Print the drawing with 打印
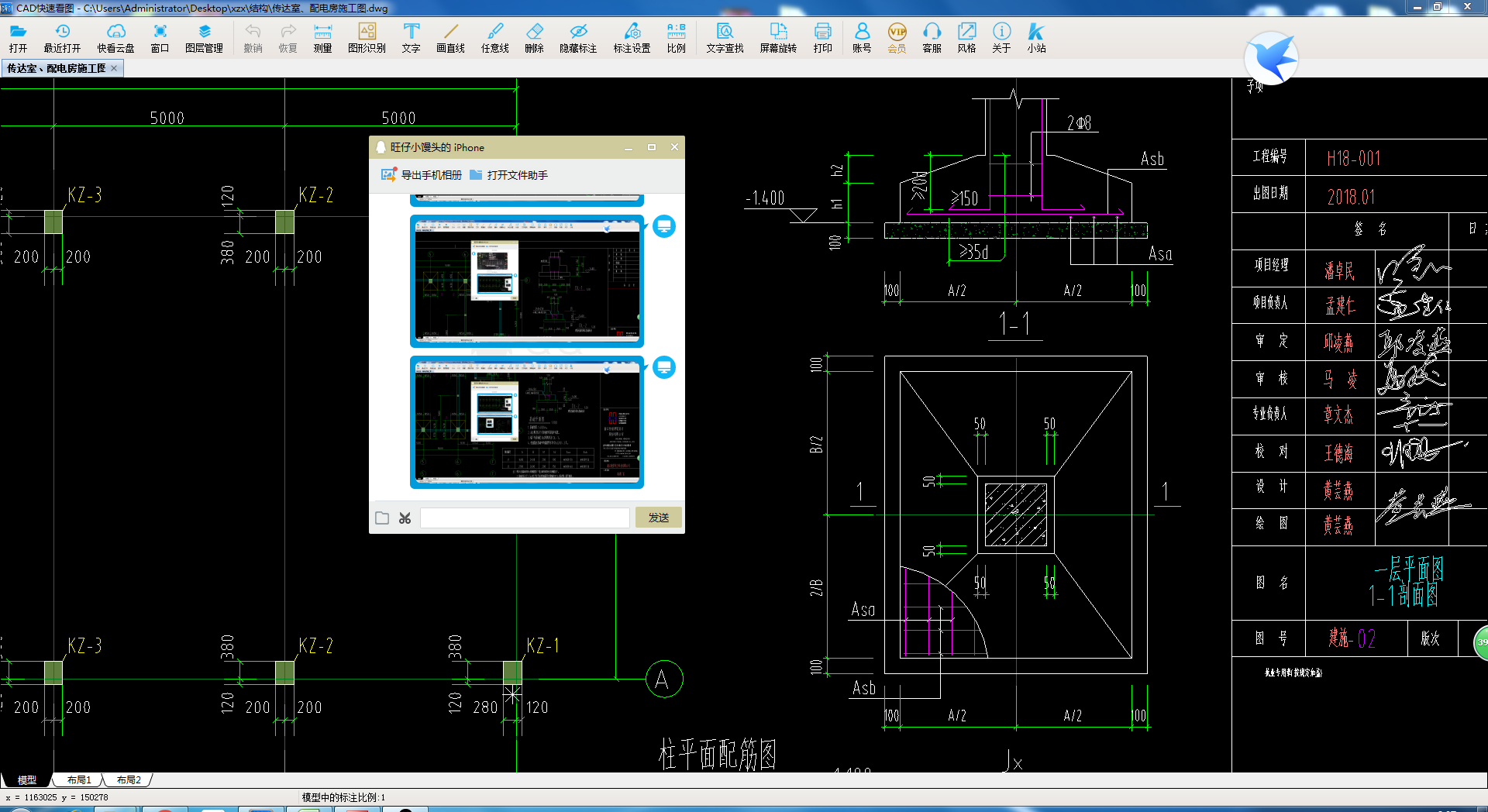 point(822,37)
